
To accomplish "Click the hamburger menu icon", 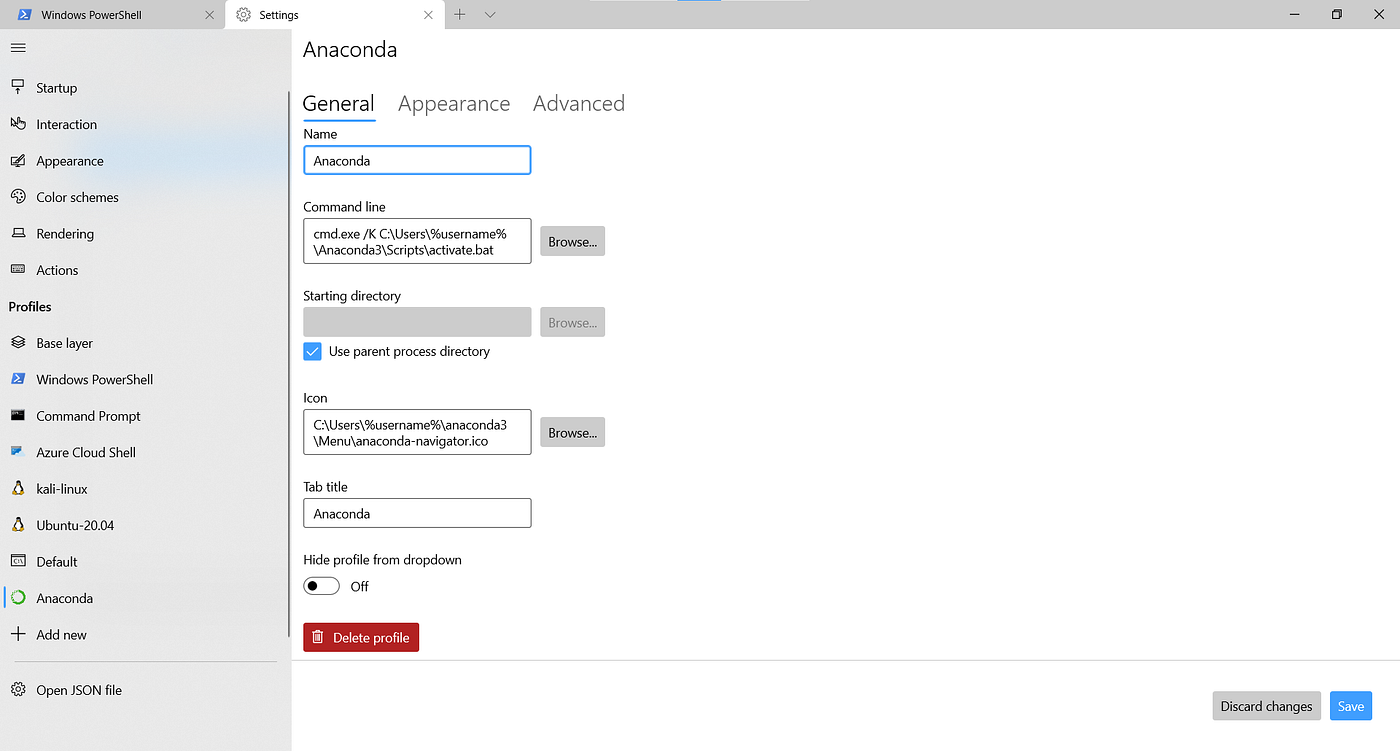I will [x=18, y=47].
